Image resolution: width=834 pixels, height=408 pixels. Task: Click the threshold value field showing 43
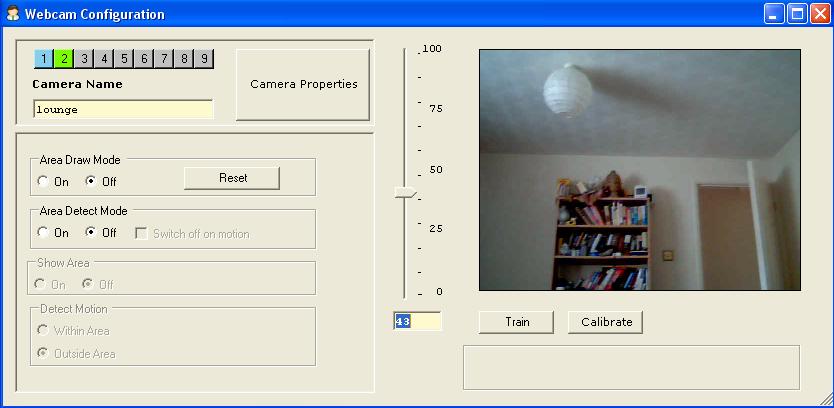coord(418,321)
